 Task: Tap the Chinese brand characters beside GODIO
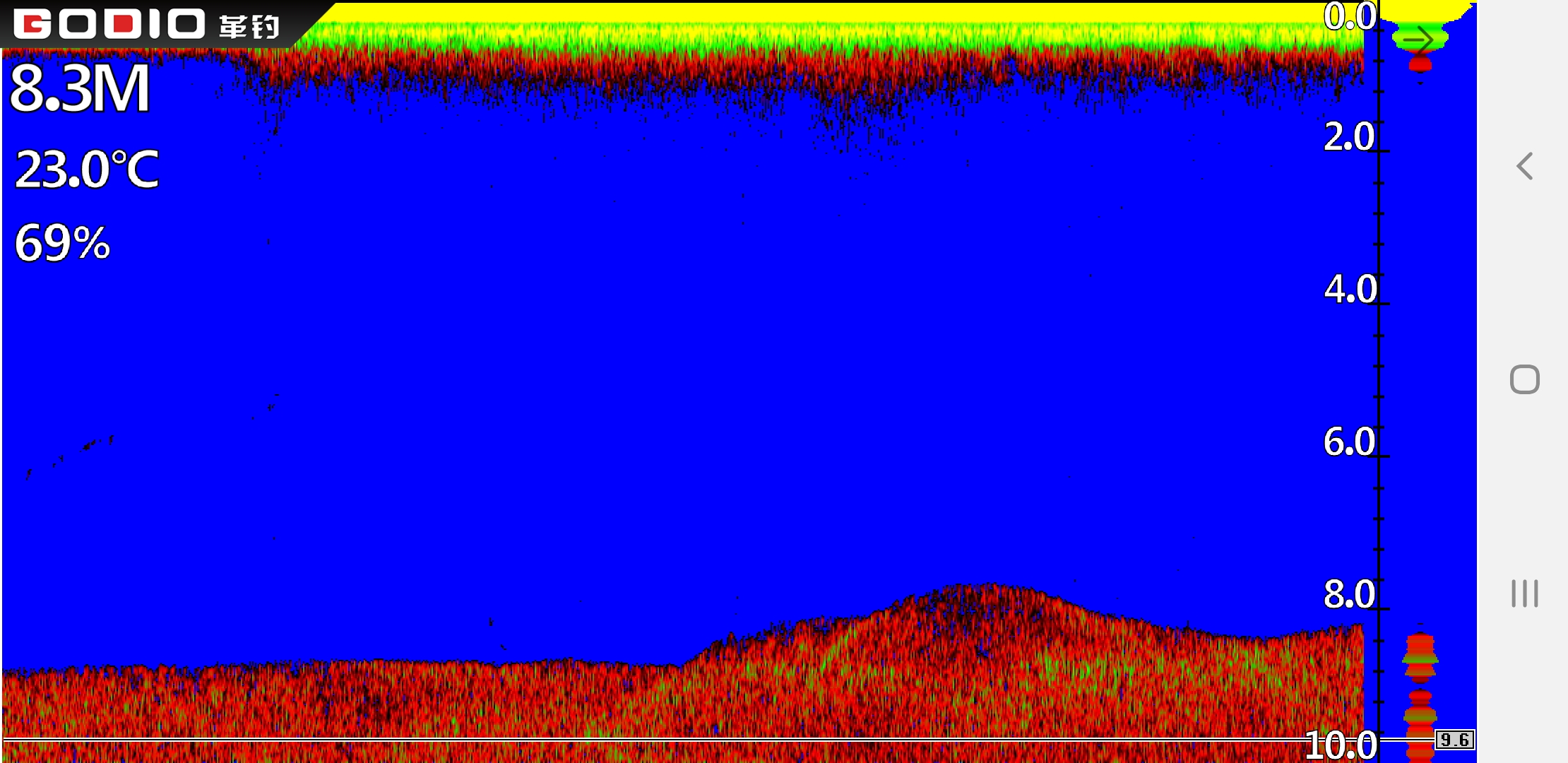tap(249, 27)
